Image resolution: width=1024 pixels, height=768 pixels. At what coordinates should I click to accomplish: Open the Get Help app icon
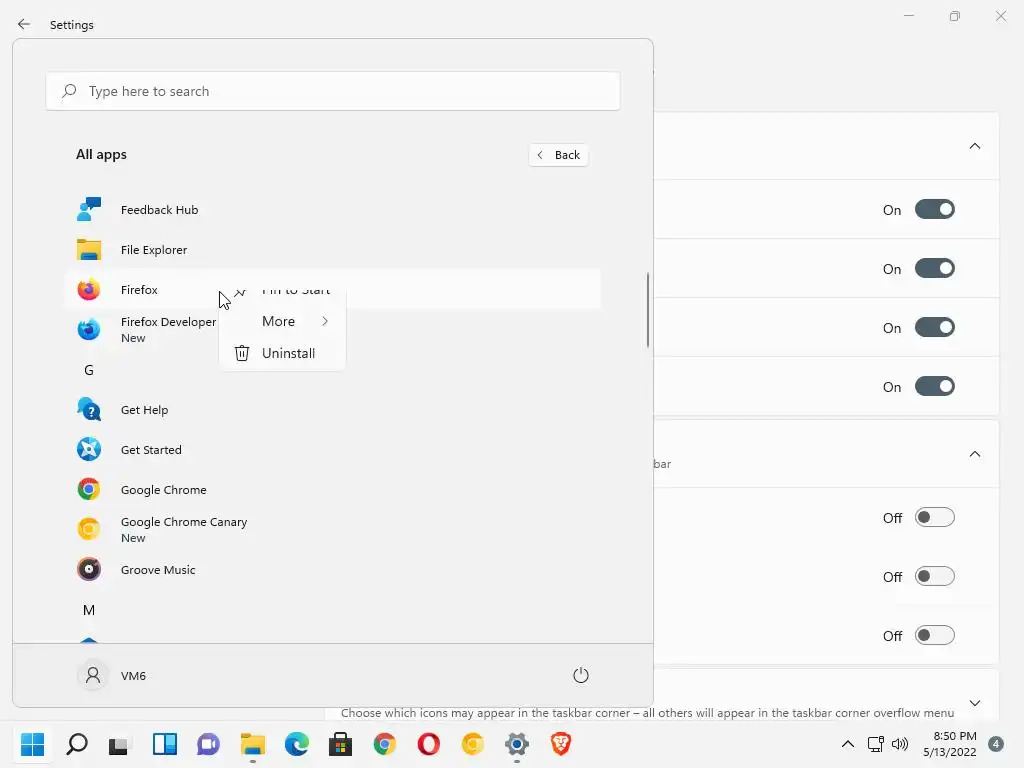[x=89, y=409]
